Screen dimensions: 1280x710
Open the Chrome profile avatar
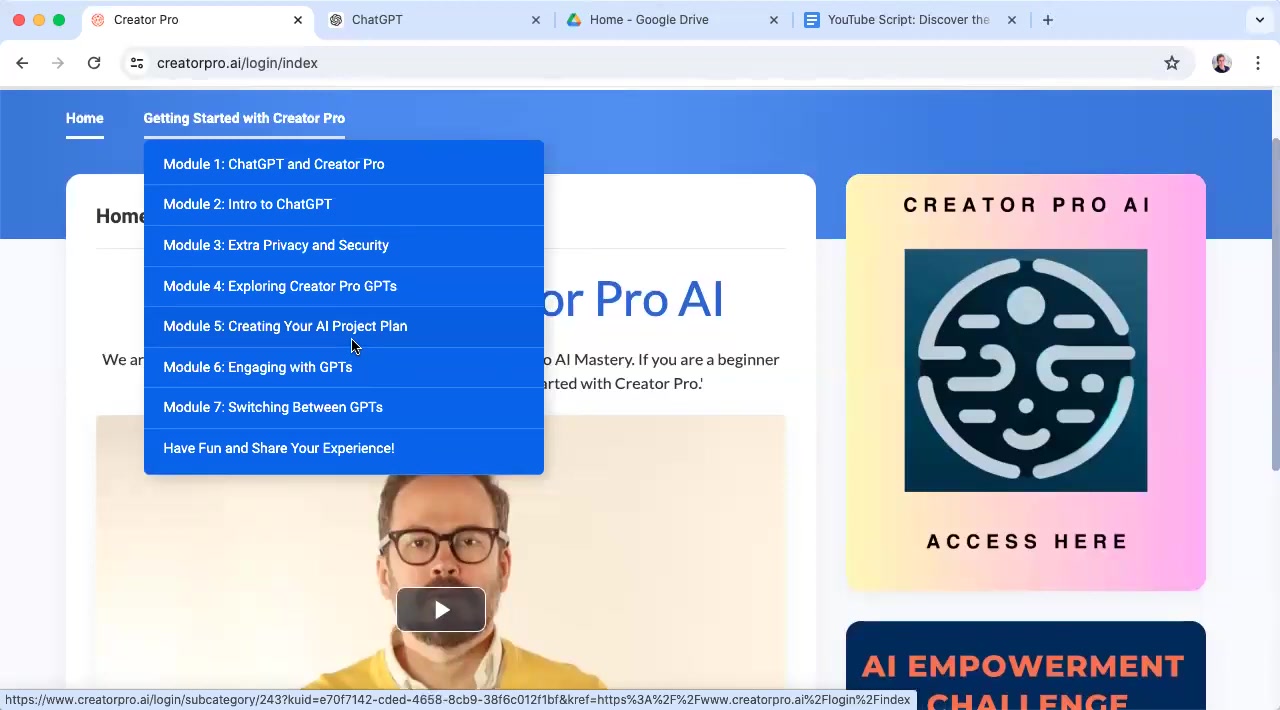click(x=1222, y=63)
